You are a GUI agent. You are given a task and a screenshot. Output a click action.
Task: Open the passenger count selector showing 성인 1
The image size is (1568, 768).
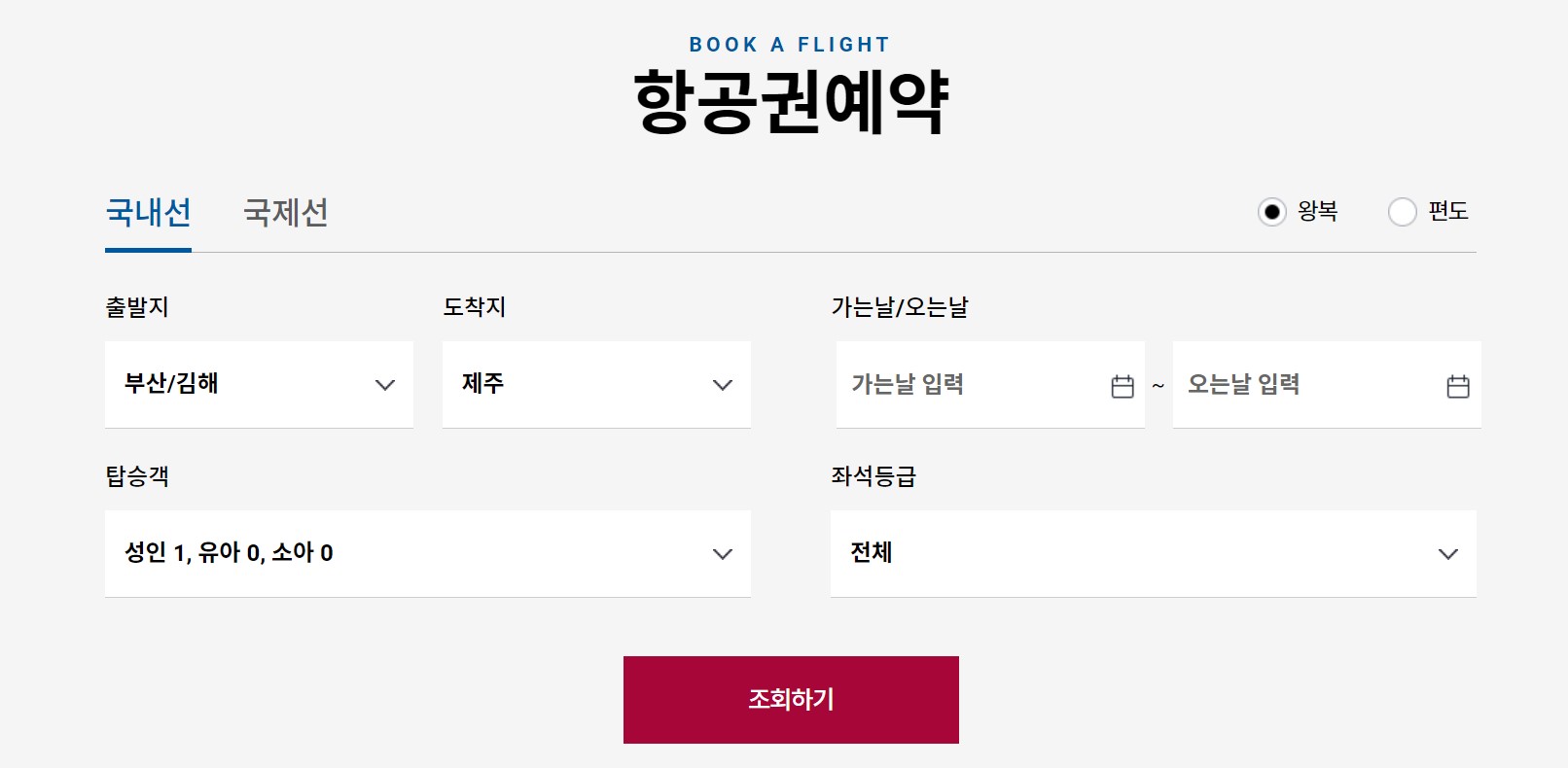point(426,554)
